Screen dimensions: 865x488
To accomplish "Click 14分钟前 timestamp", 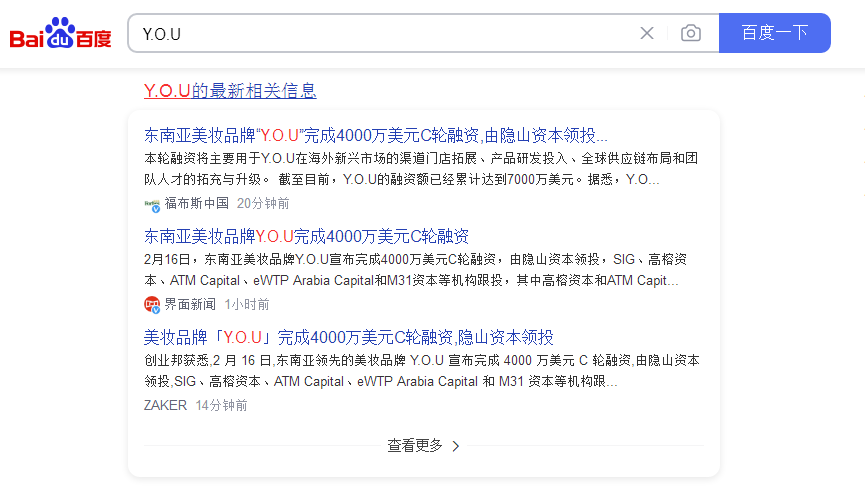I will pos(221,405).
